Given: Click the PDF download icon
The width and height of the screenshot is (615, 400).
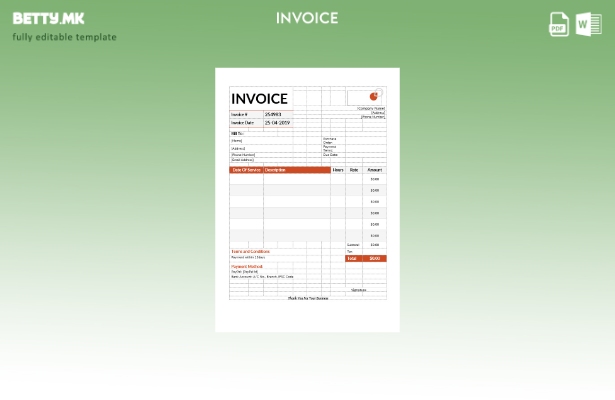Looking at the screenshot, I should [559, 24].
